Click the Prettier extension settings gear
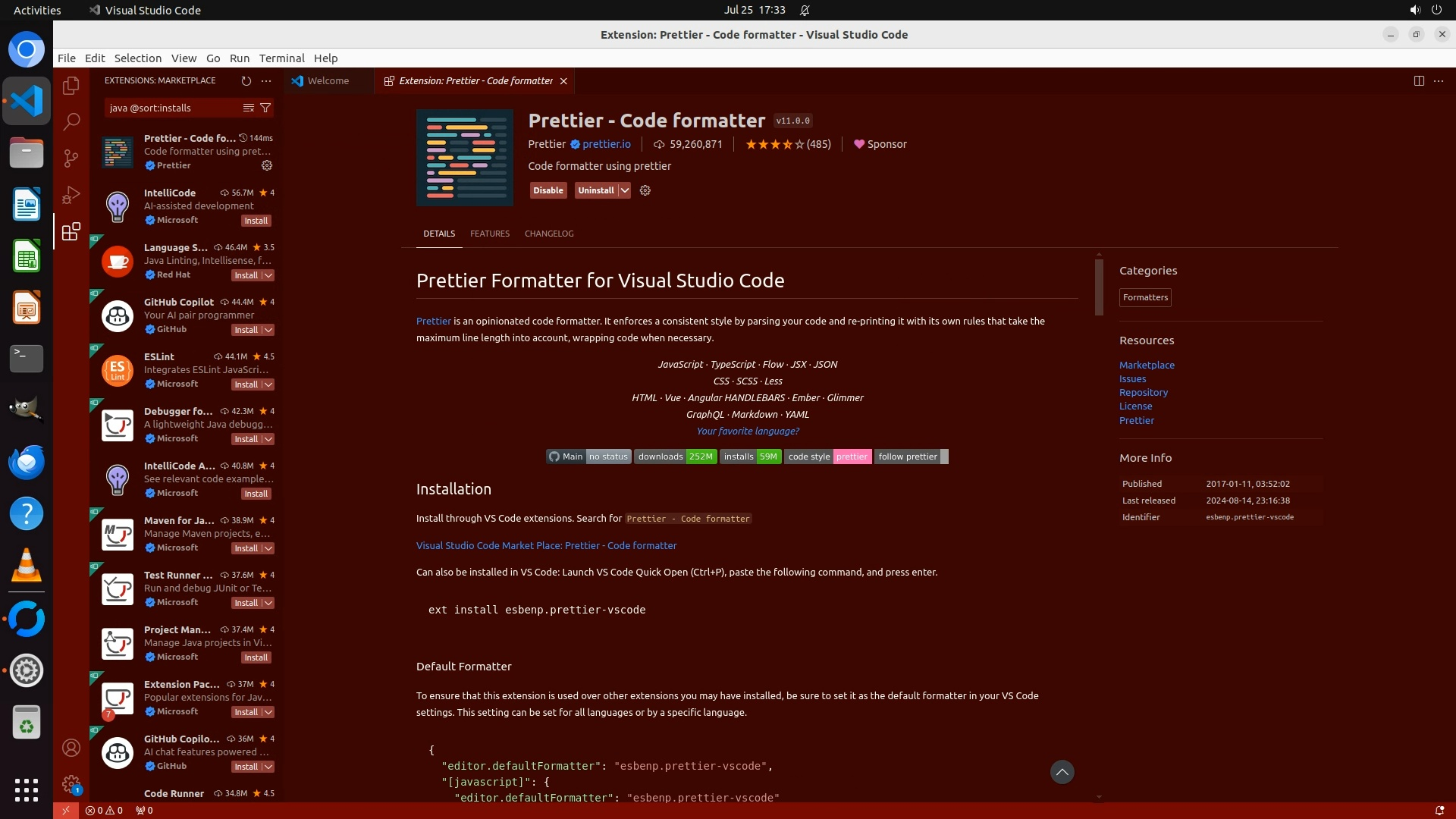The image size is (1456, 819). (645, 190)
